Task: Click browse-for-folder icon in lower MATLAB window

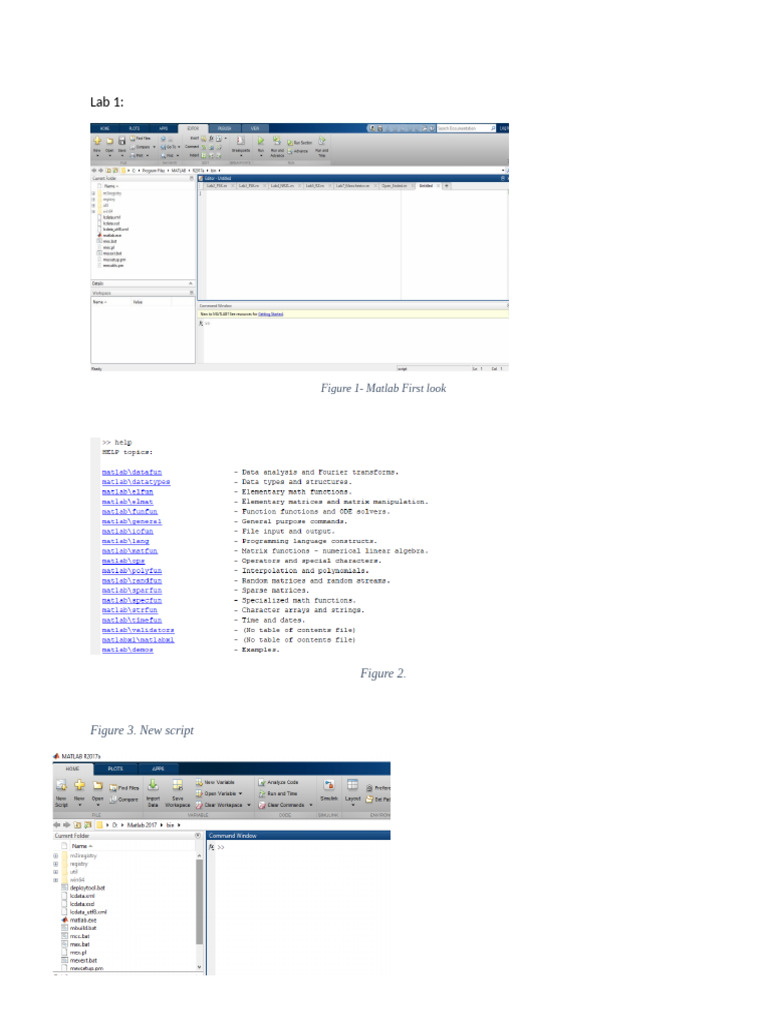Action: click(88, 825)
